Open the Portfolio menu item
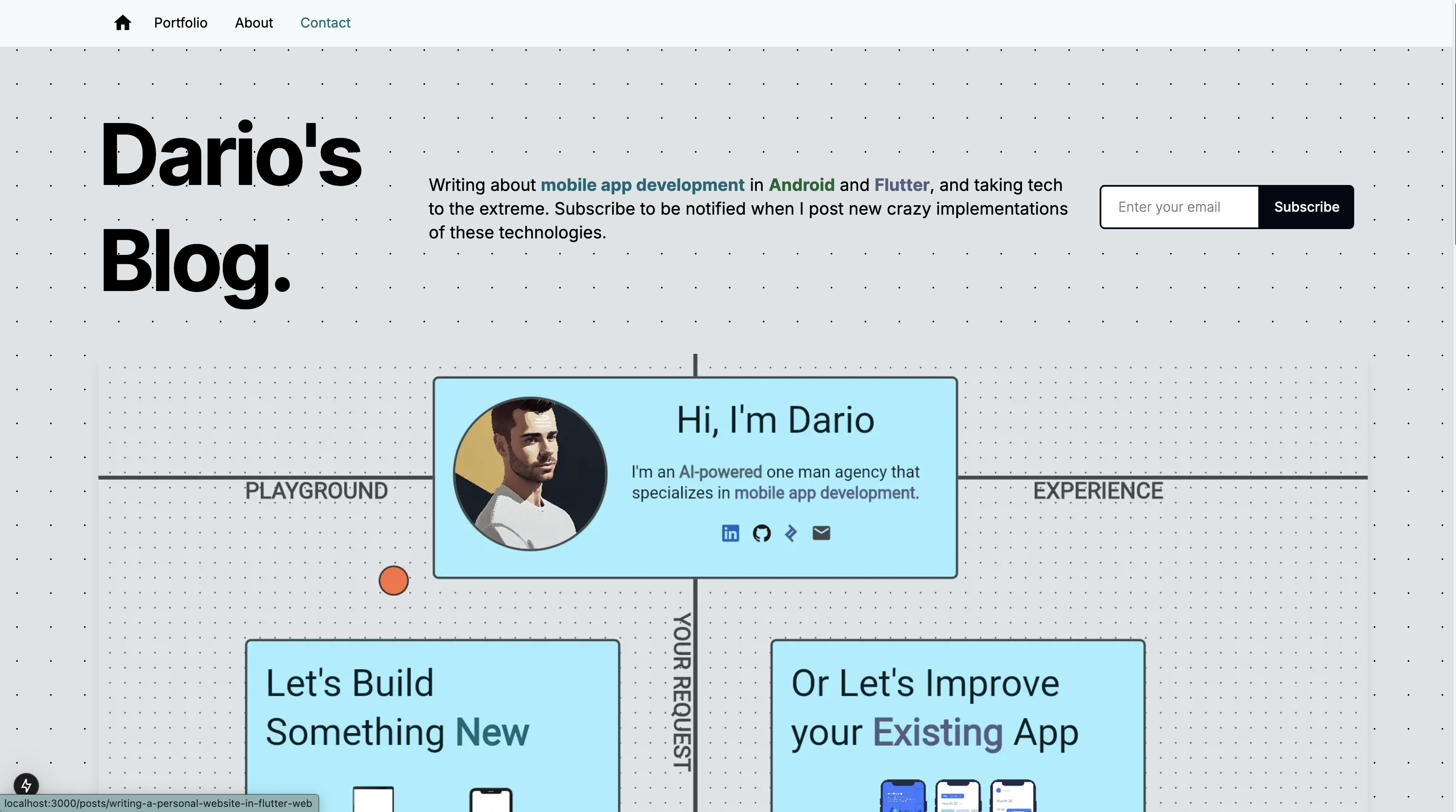Viewport: 1456px width, 812px height. [181, 22]
